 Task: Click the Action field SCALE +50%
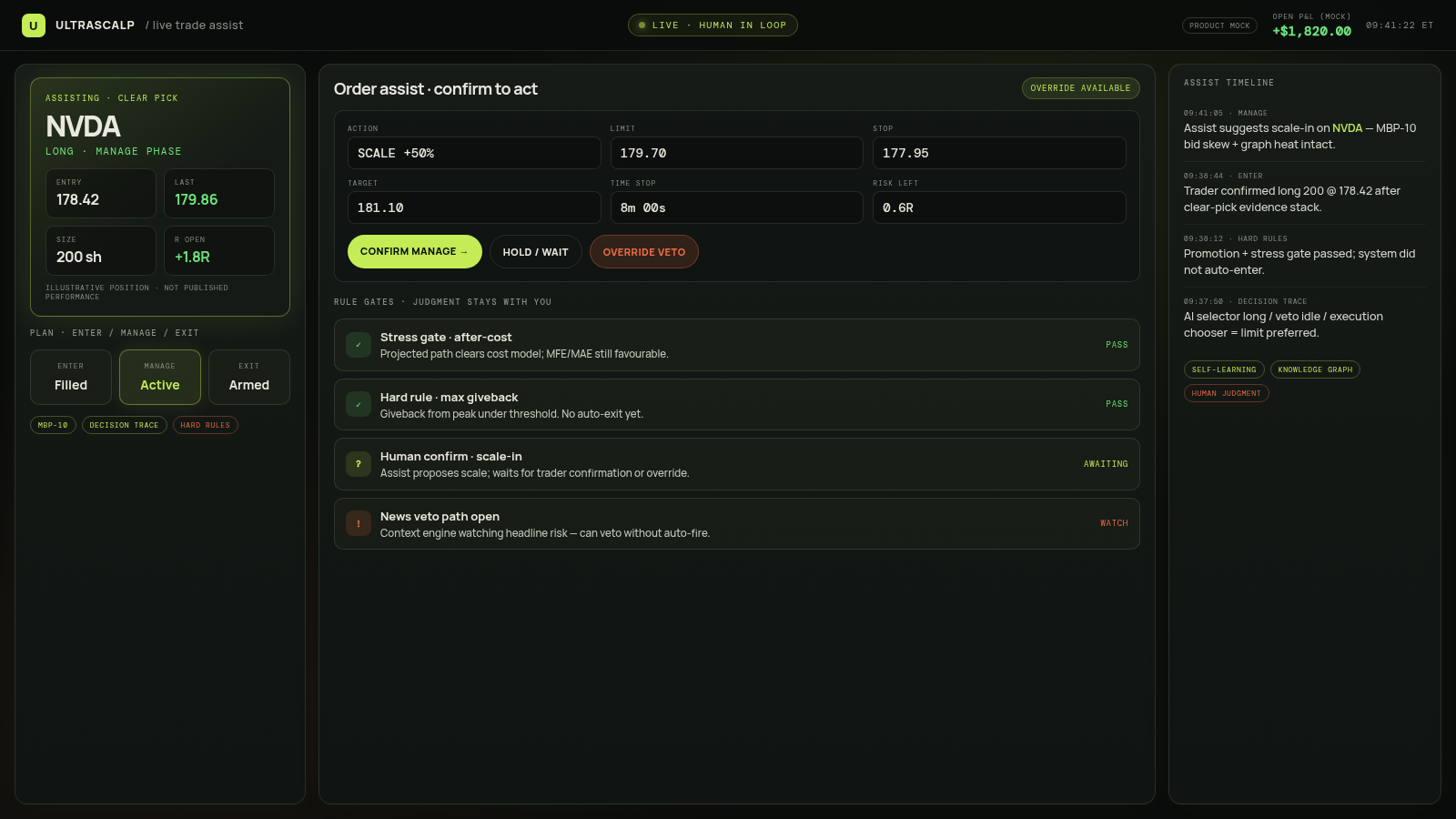(474, 153)
